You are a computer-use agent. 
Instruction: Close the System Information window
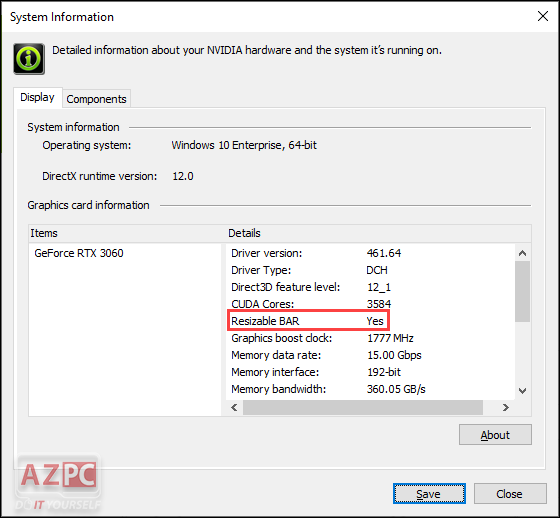tap(542, 16)
